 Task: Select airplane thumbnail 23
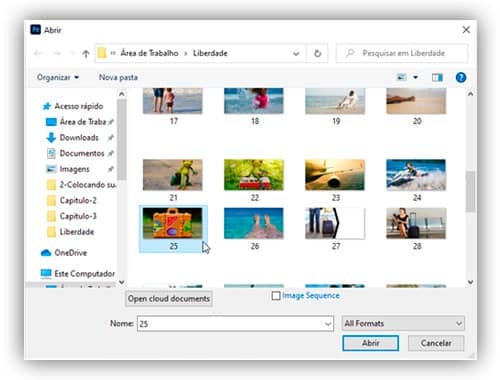(335, 175)
